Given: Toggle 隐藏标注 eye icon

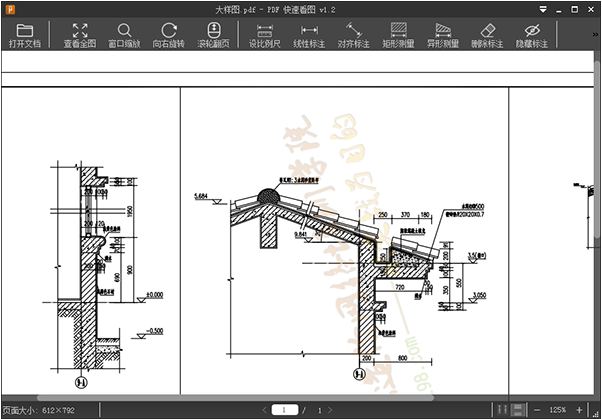Looking at the screenshot, I should pos(532,36).
